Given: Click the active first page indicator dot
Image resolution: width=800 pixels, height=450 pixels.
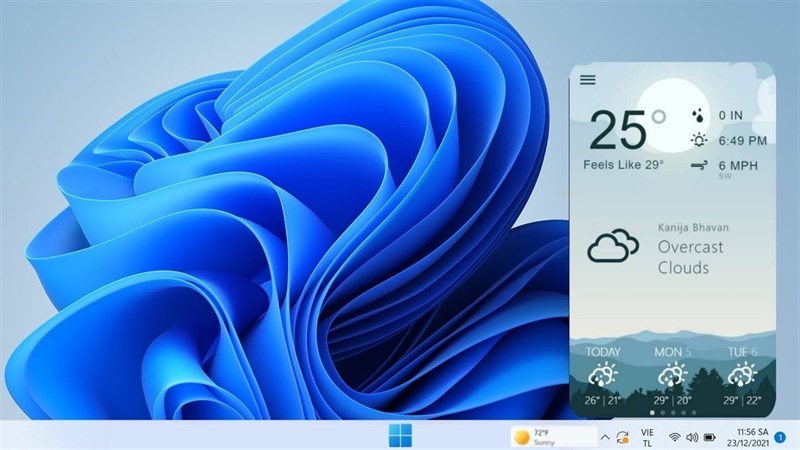Looking at the screenshot, I should coord(652,412).
